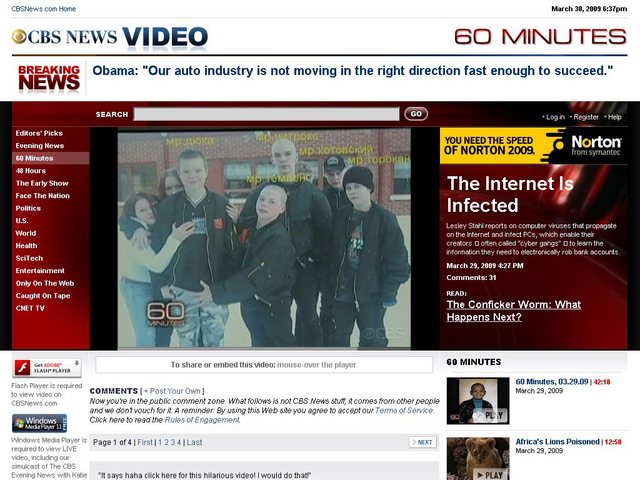Click the Log in link
The width and height of the screenshot is (640, 480).
(554, 117)
